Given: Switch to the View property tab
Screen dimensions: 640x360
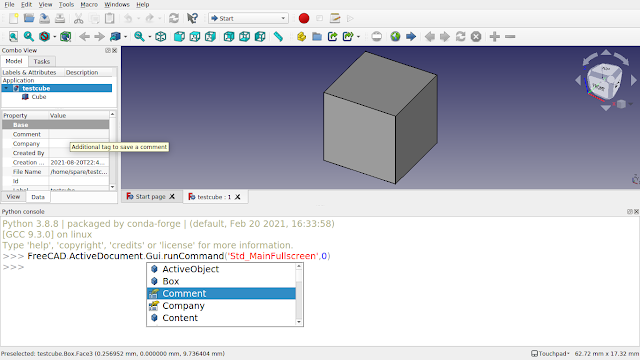Looking at the screenshot, I should (13, 197).
